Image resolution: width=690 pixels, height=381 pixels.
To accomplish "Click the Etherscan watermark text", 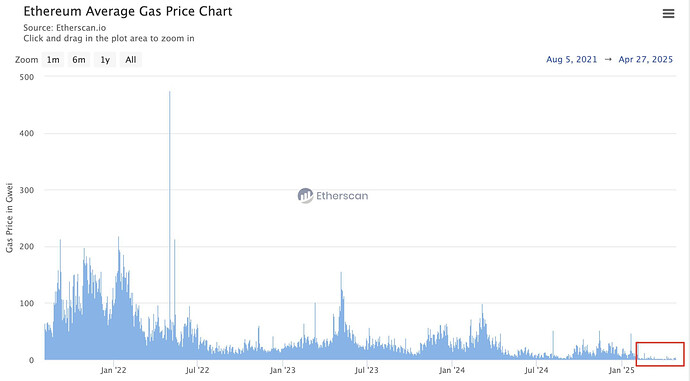I will pyautogui.click(x=342, y=196).
